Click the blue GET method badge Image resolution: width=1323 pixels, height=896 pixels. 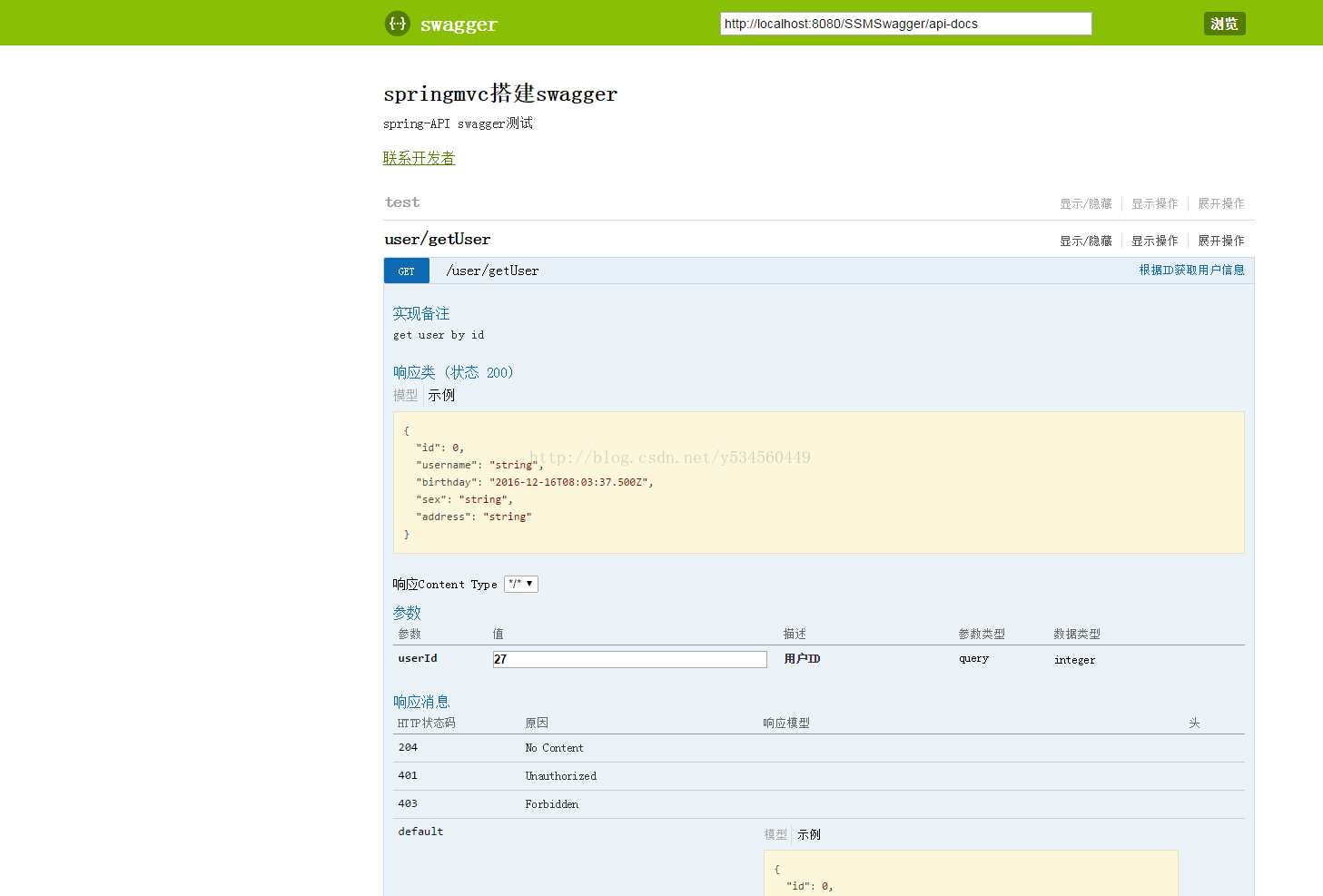tap(407, 271)
